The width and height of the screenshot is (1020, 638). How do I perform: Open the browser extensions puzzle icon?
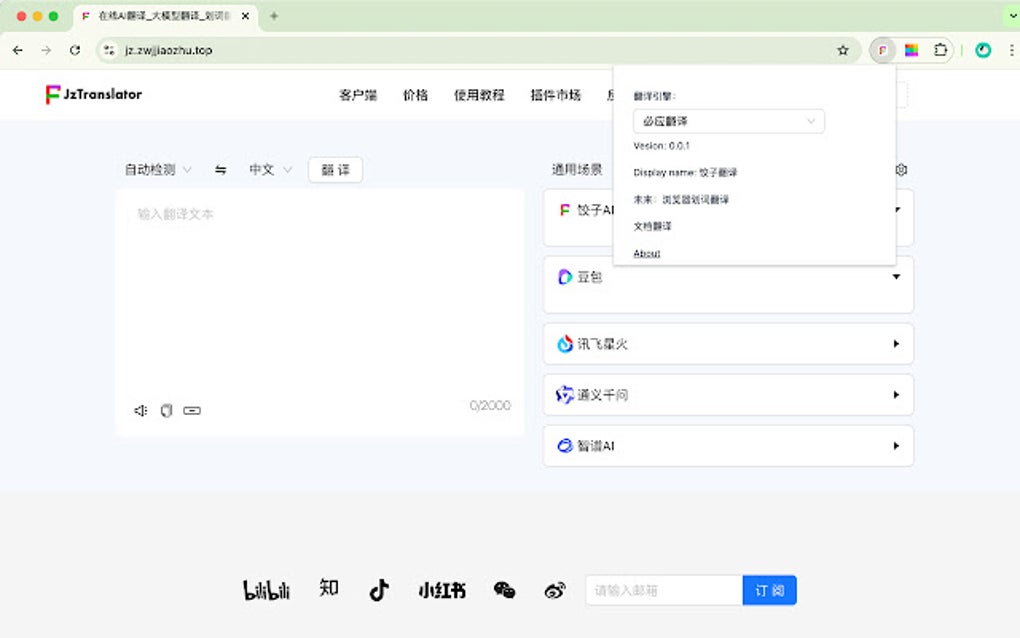(940, 50)
